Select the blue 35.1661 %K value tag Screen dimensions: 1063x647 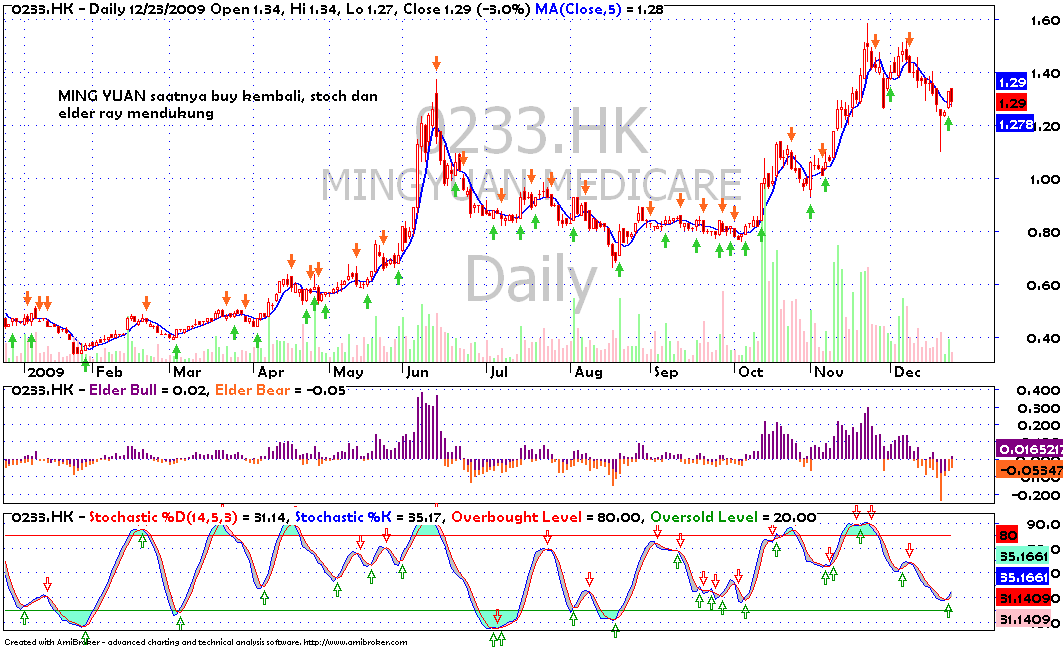pyautogui.click(x=1022, y=577)
